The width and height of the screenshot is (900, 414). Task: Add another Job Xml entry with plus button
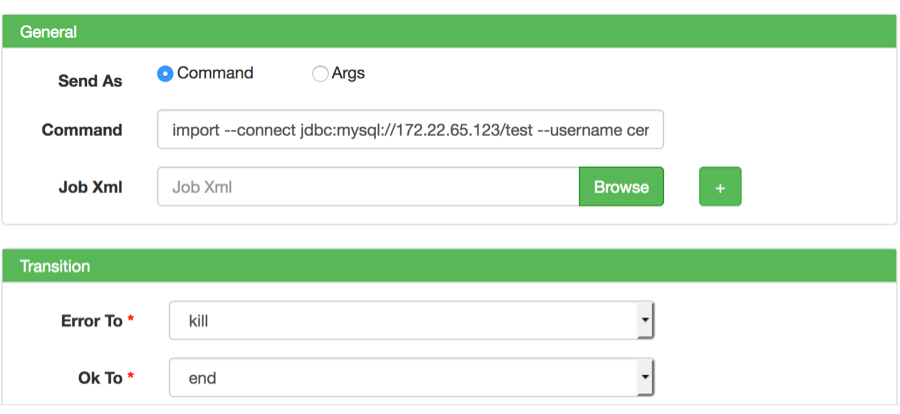[720, 187]
